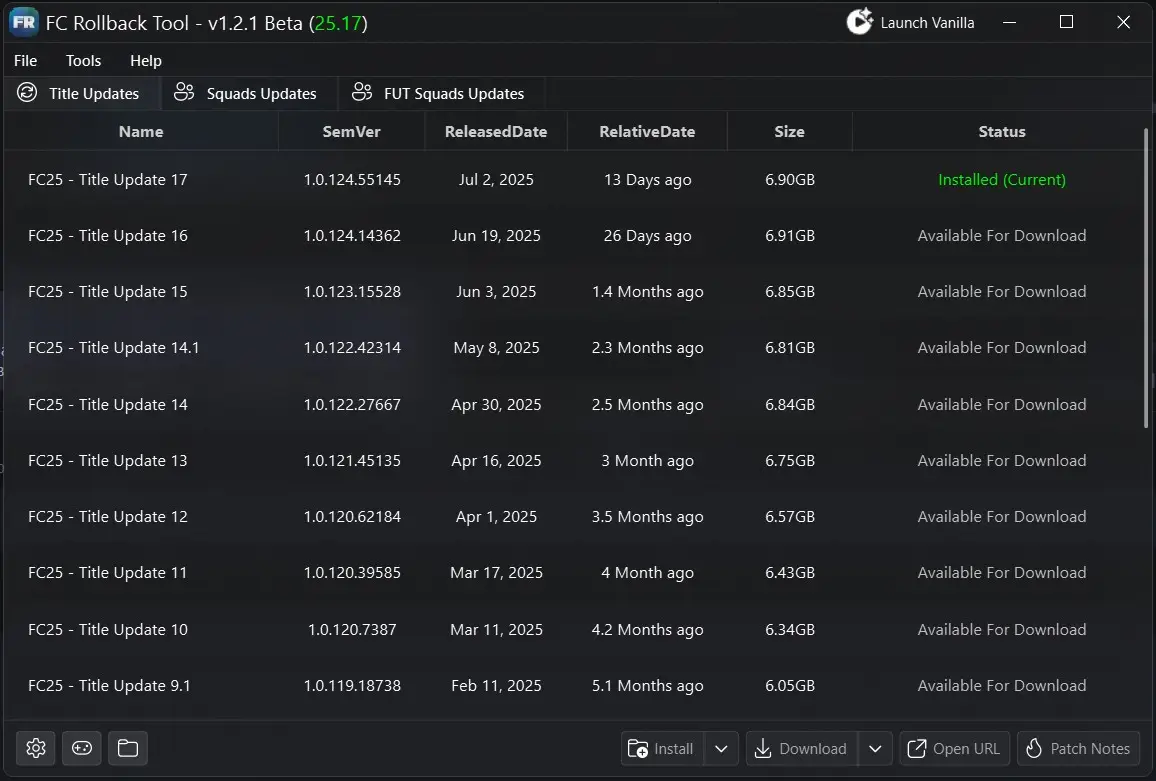Select FC25 - Title Update 15 row
1156x781 pixels.
(573, 291)
